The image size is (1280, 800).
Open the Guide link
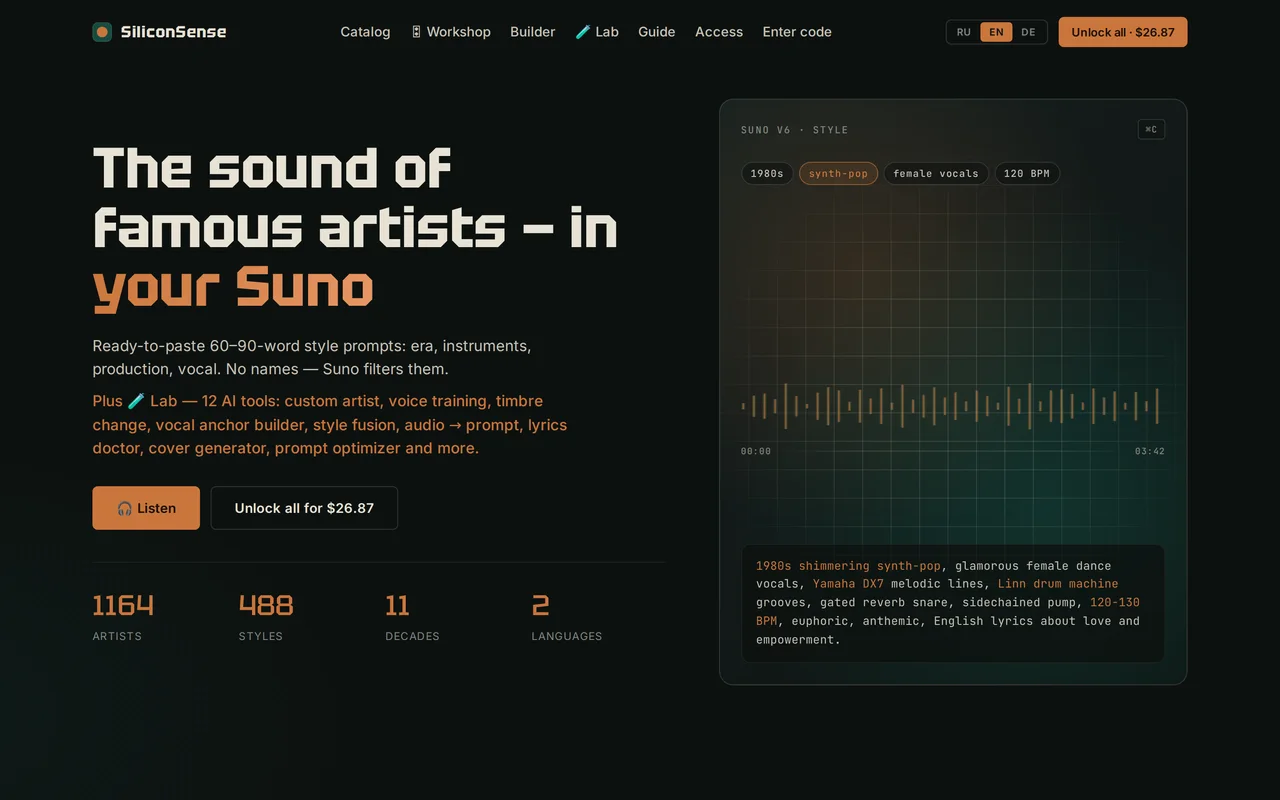pos(657,32)
